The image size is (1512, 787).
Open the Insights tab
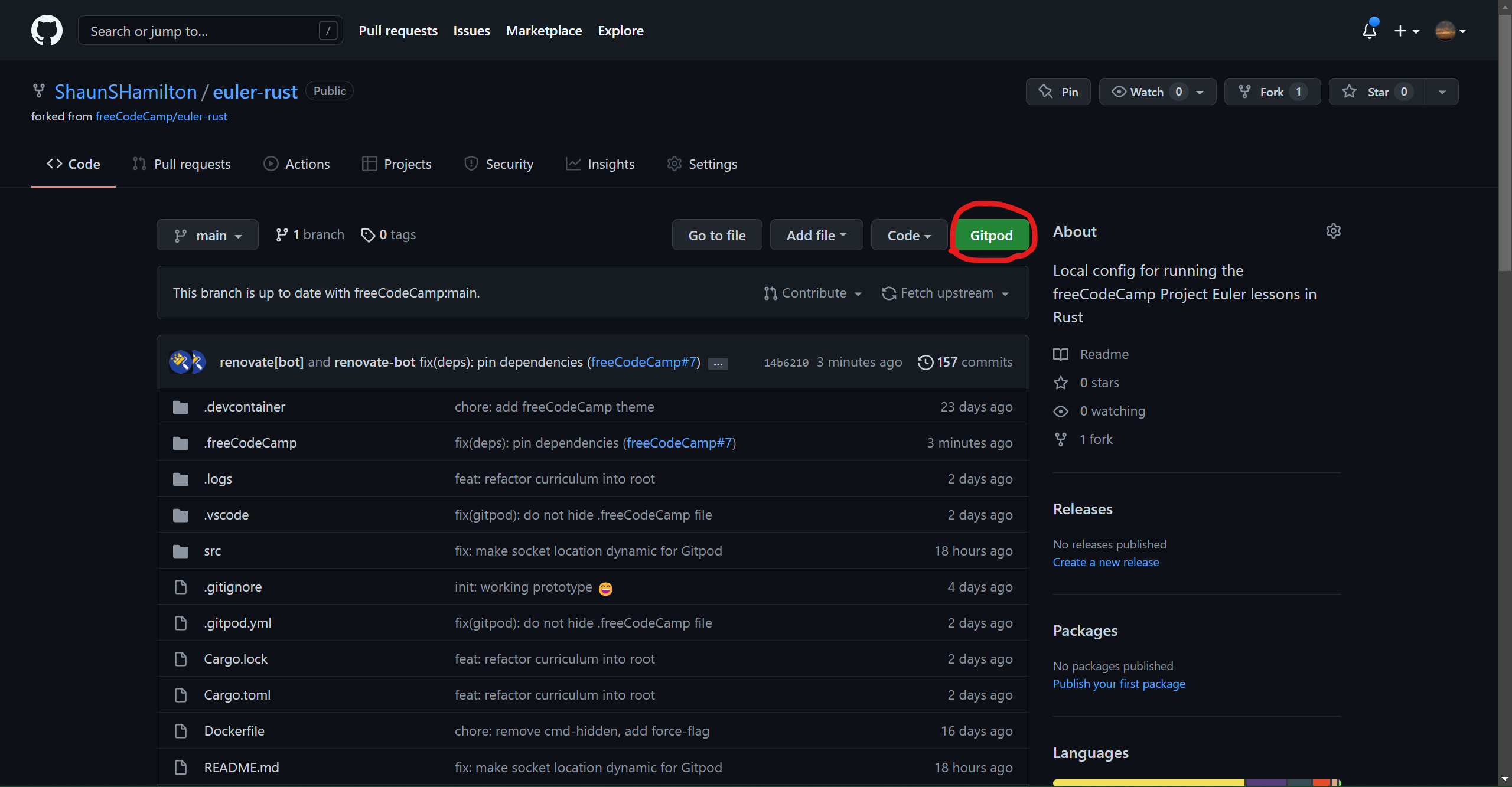pos(600,164)
